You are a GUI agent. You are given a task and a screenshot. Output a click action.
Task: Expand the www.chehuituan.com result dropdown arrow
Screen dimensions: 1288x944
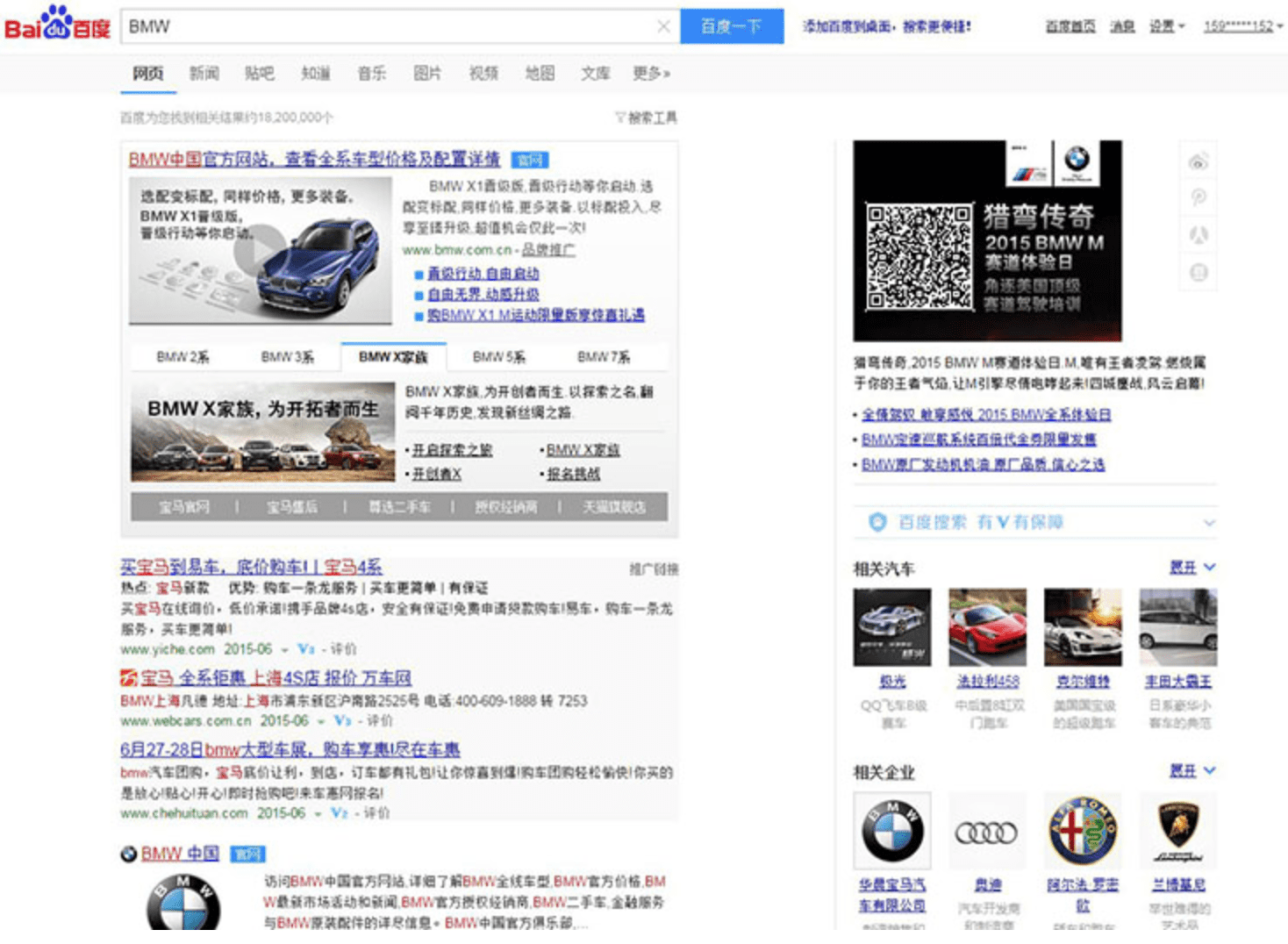[318, 814]
